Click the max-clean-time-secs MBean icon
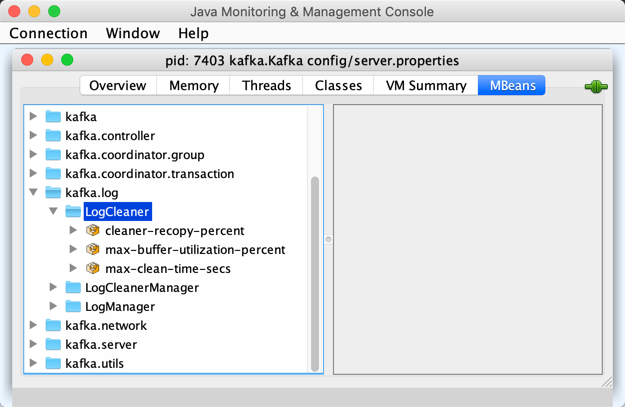 click(93, 269)
